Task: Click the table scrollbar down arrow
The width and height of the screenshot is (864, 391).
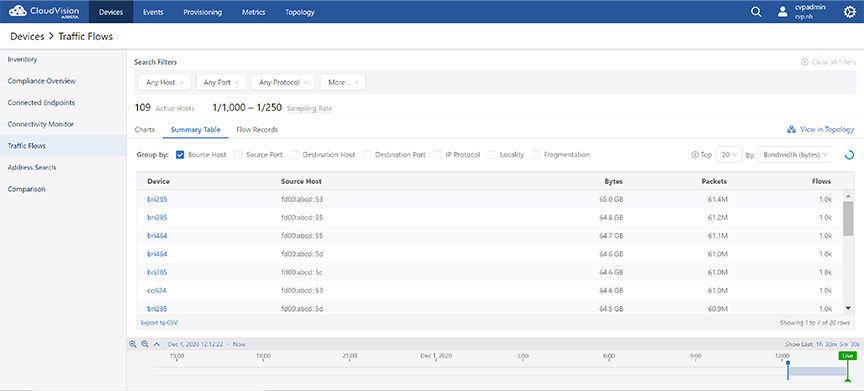Action: coord(849,308)
